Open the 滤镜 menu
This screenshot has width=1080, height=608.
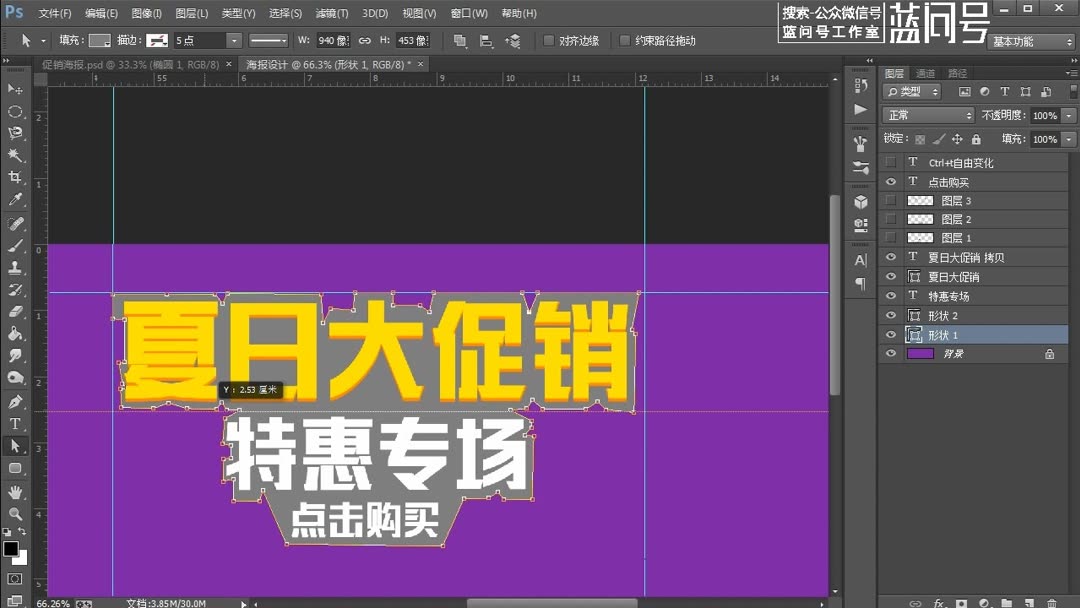(332, 13)
